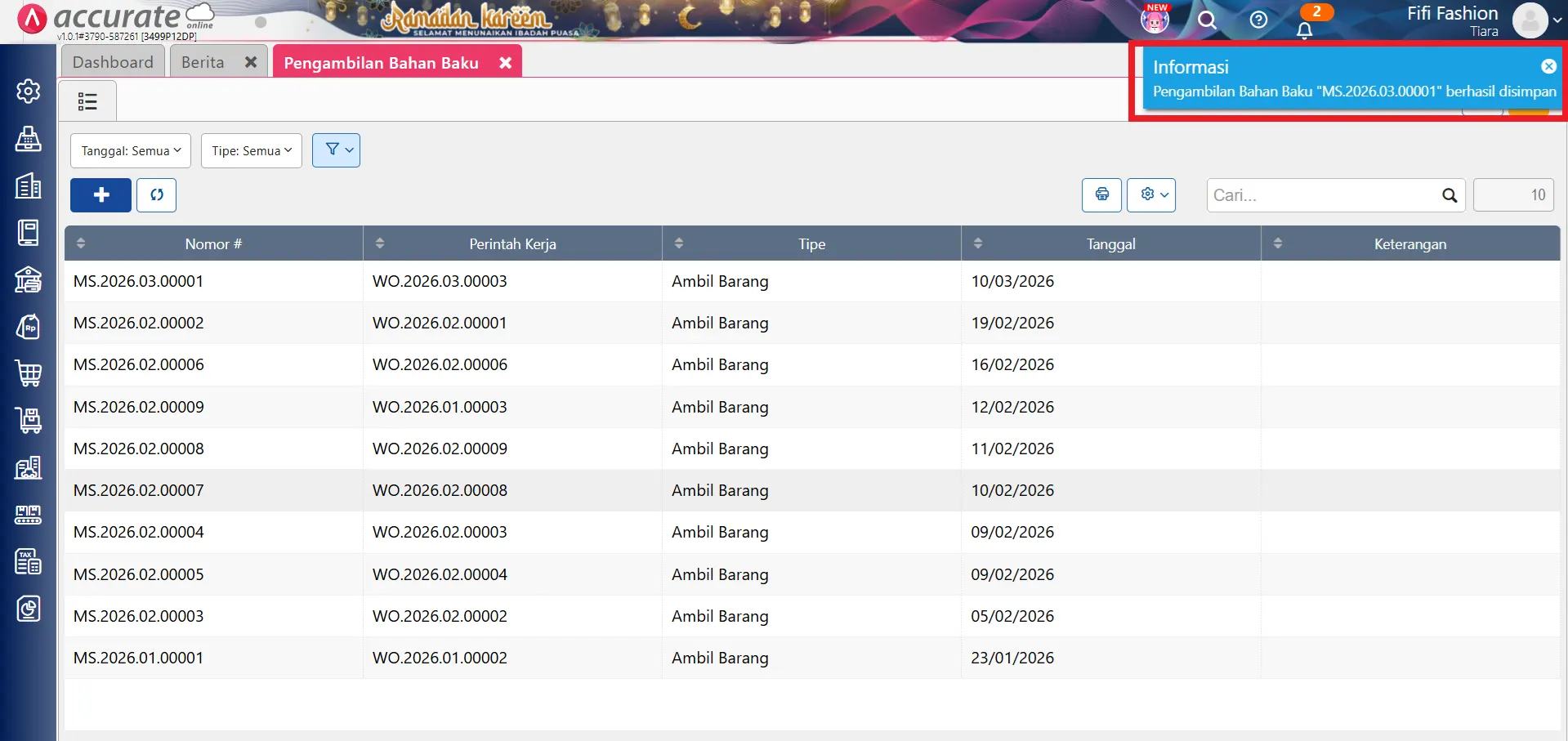1568x741 pixels.
Task: Sort by the Perintah Kerja column
Action: click(512, 243)
